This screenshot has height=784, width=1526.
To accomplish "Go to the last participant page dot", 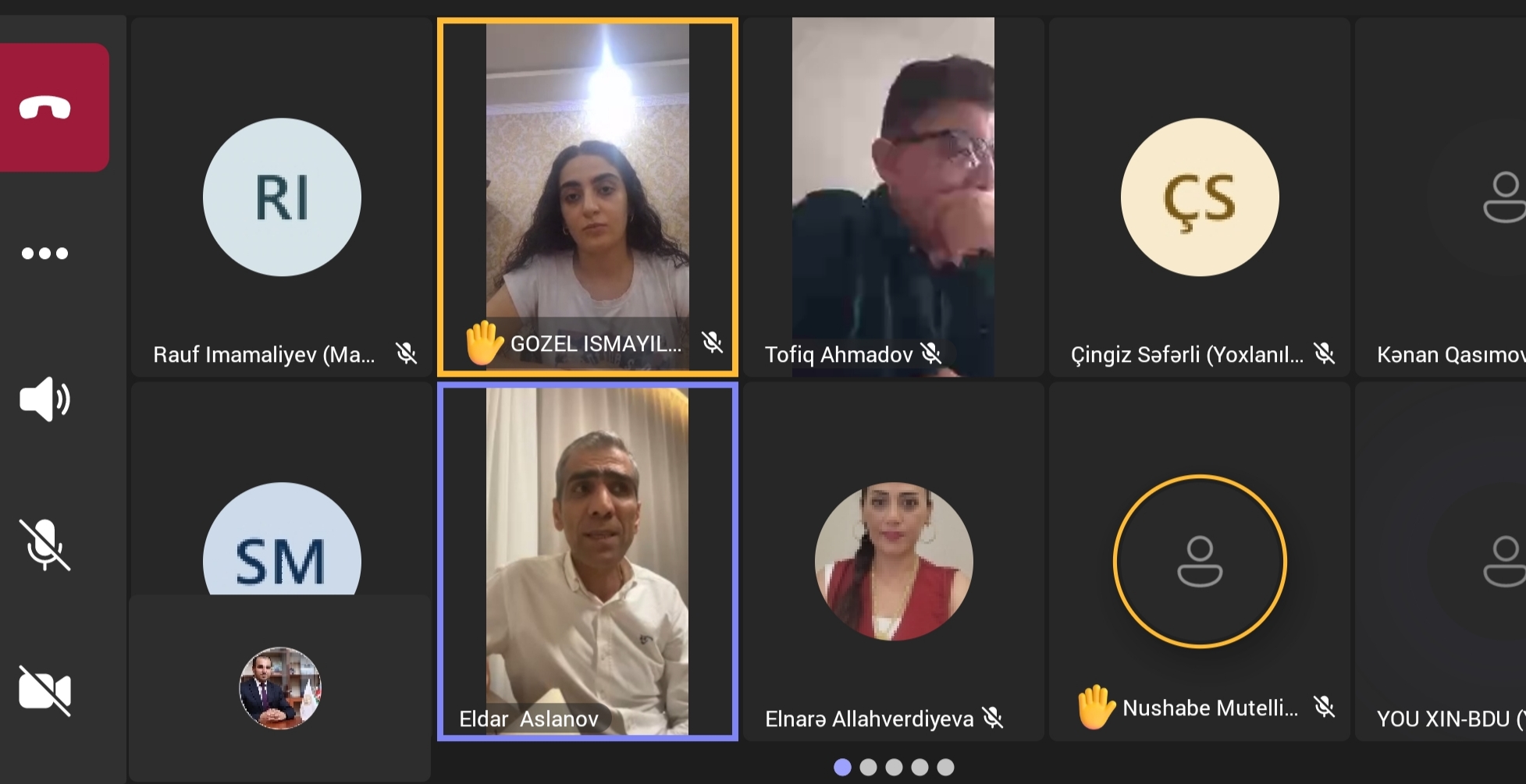I will pos(945,767).
